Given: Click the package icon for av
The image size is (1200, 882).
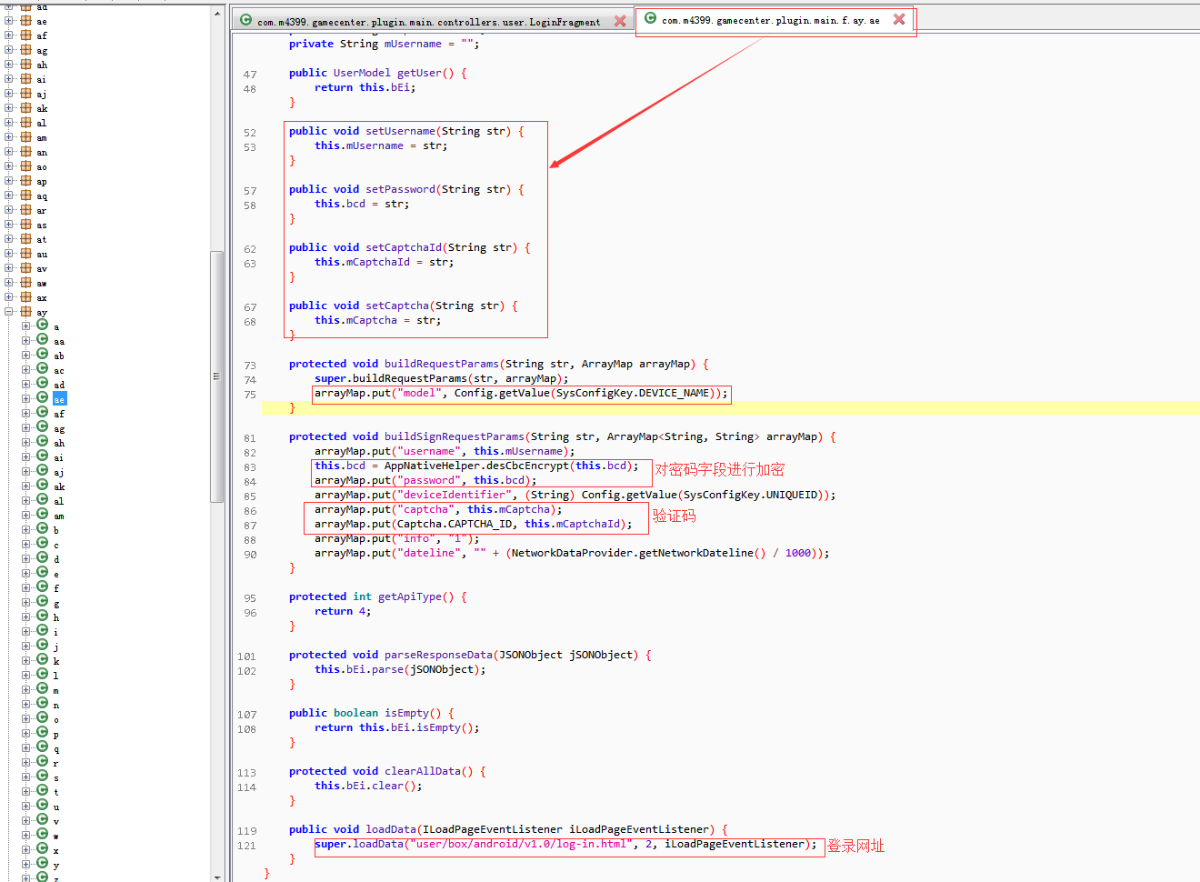Looking at the screenshot, I should tap(26, 268).
